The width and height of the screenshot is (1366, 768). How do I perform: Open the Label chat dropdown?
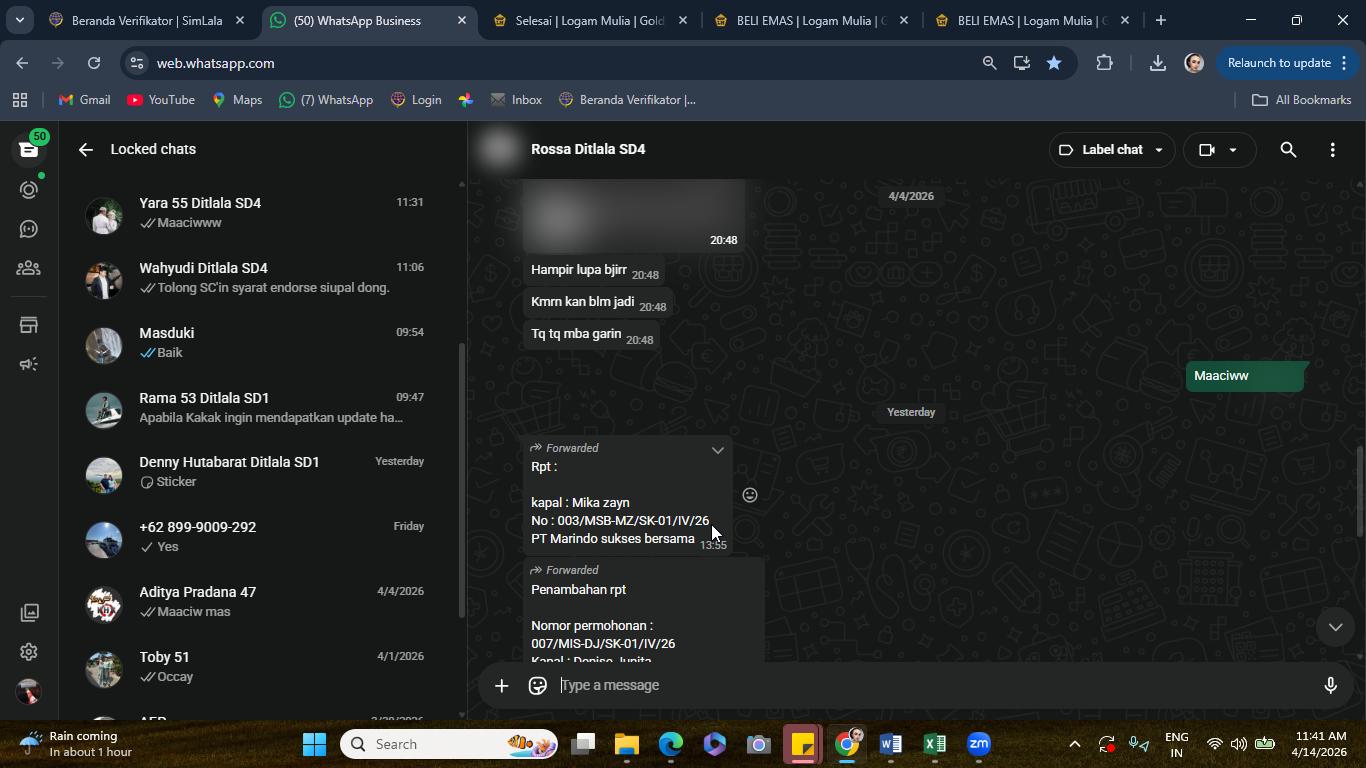pos(1111,150)
